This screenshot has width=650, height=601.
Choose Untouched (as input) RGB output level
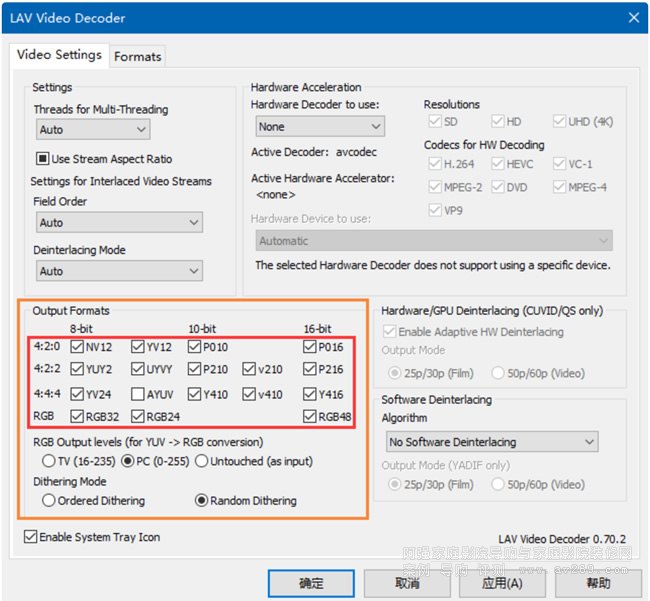(x=201, y=461)
